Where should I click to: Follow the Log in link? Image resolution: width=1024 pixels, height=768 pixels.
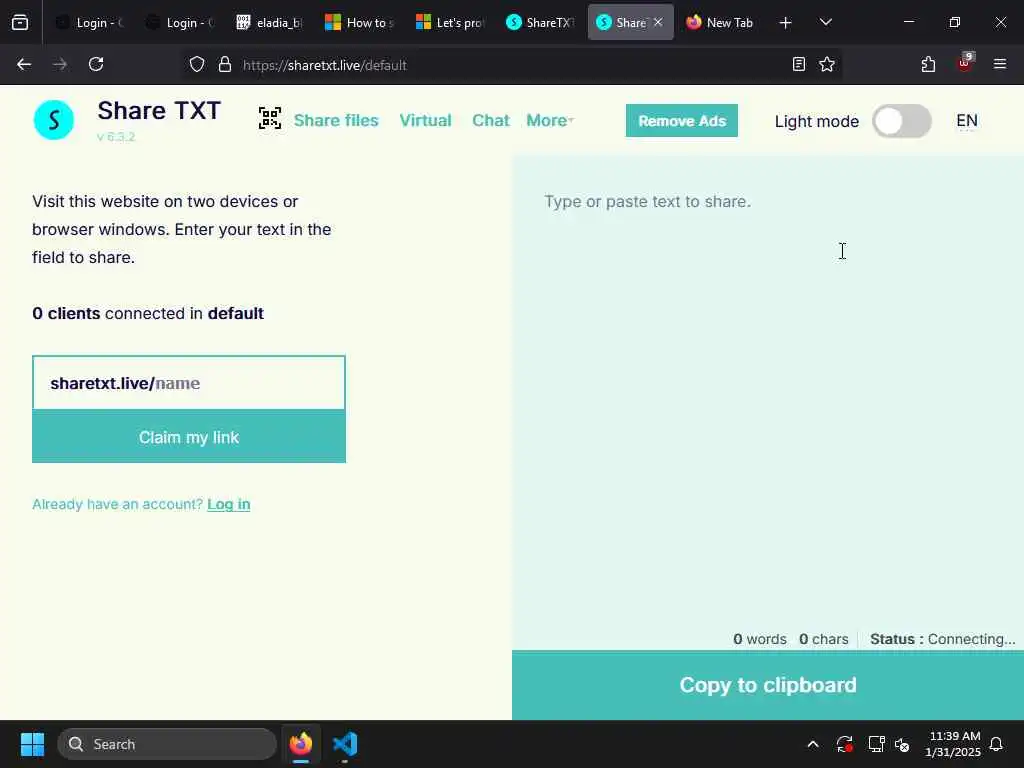(229, 504)
